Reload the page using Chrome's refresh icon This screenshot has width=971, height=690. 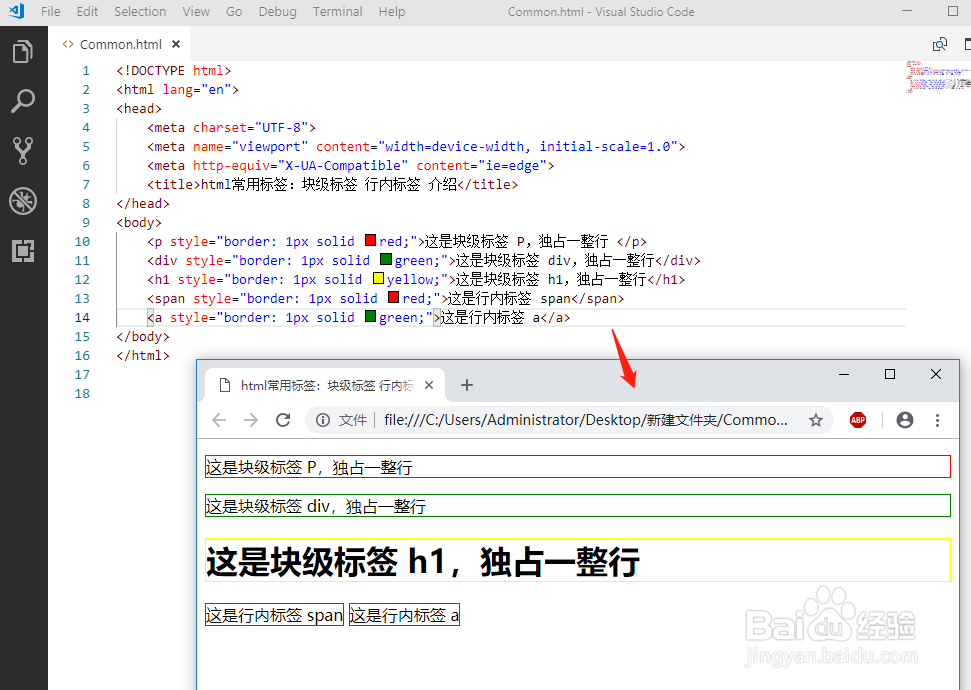[x=285, y=420]
